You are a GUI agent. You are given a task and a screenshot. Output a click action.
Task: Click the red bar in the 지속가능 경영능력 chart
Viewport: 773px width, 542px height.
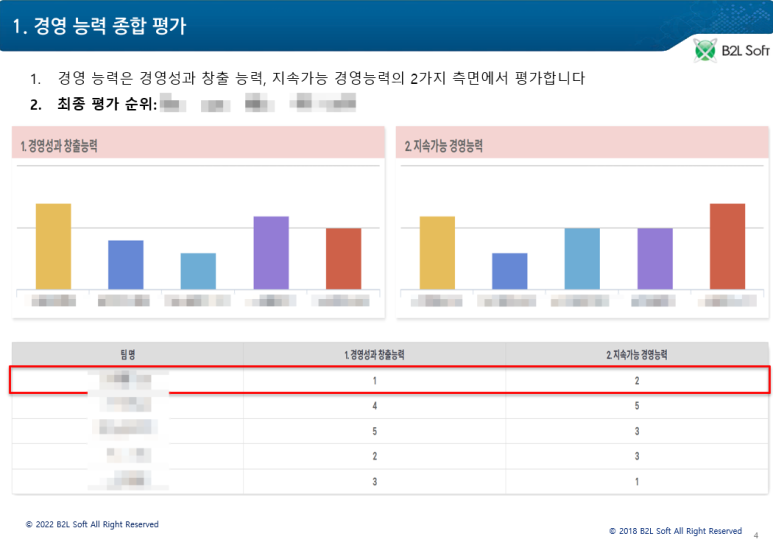[727, 246]
